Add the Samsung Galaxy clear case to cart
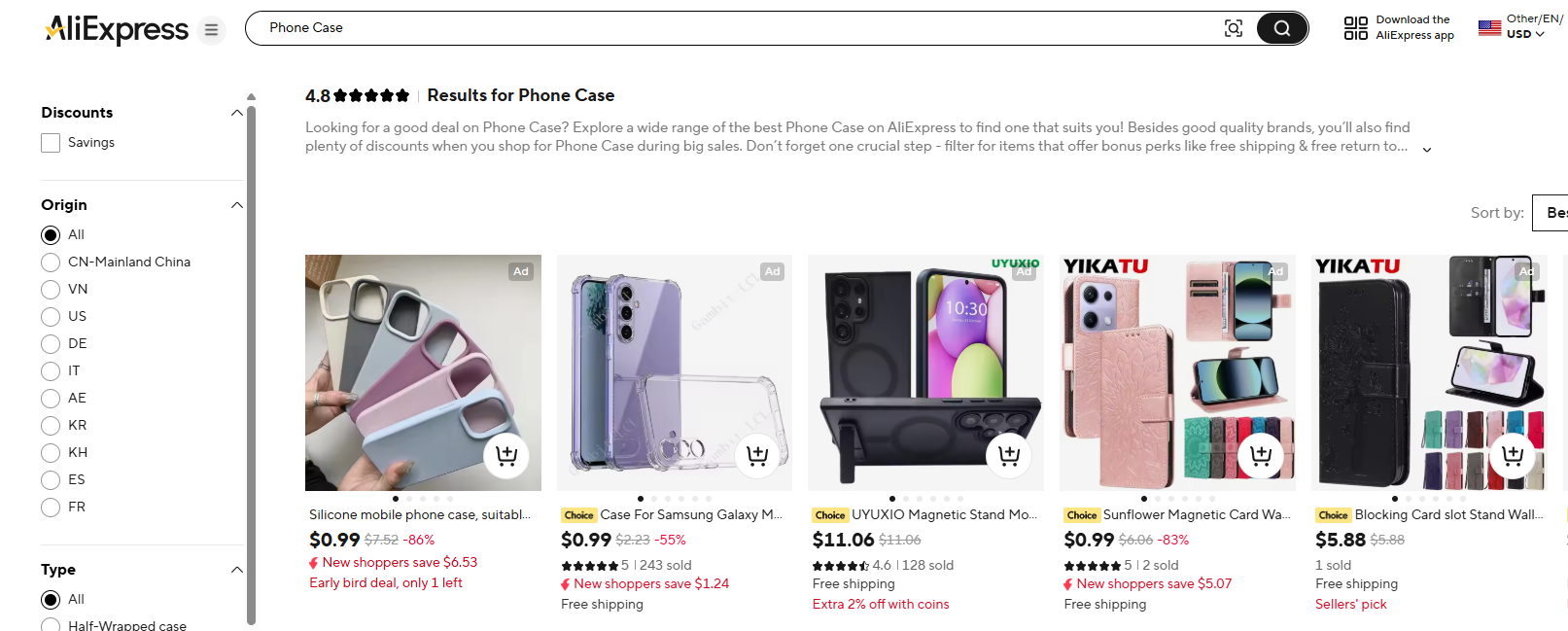Viewport: 1568px width, 631px height. point(758,455)
